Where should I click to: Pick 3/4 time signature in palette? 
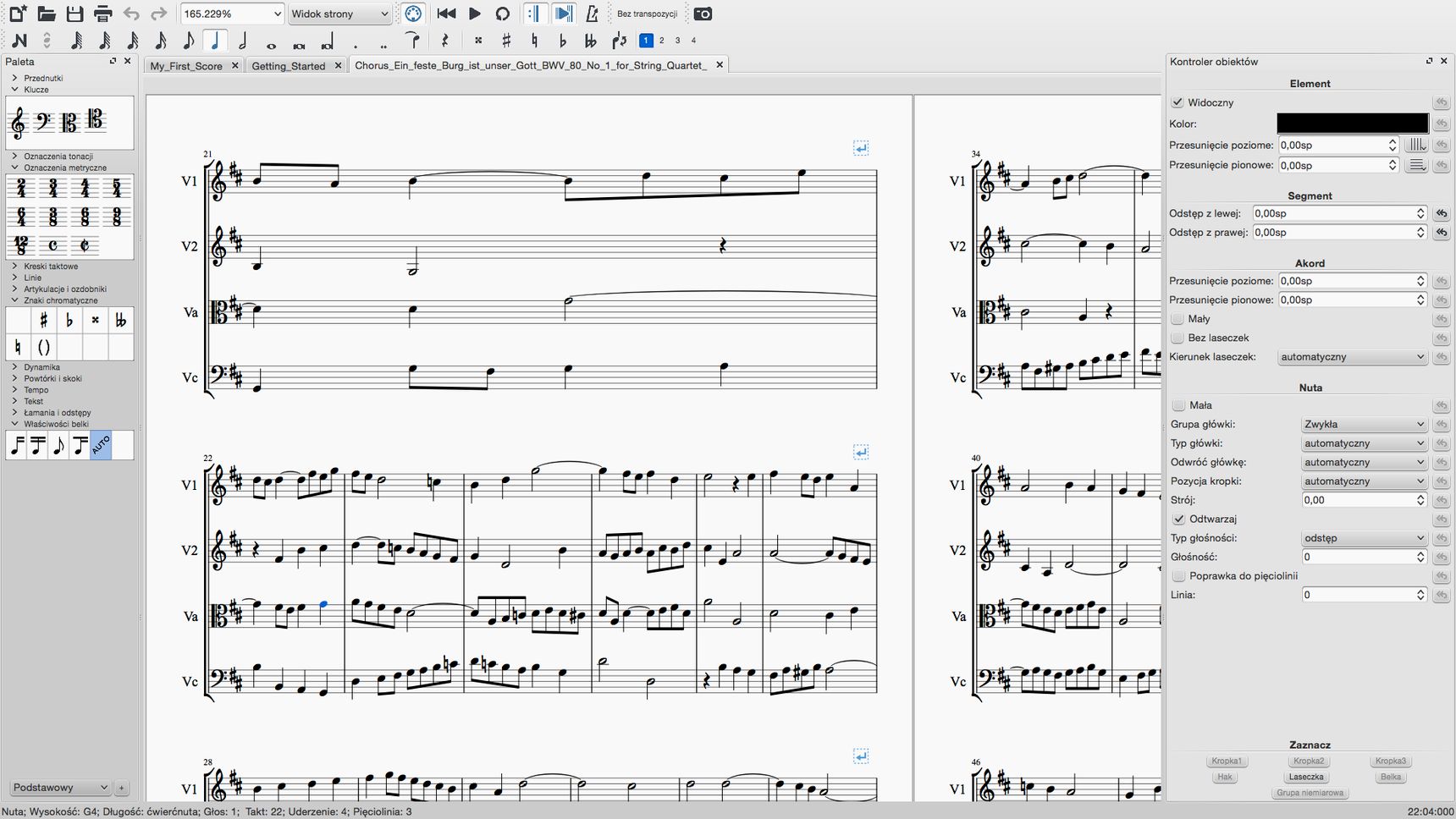(52, 187)
